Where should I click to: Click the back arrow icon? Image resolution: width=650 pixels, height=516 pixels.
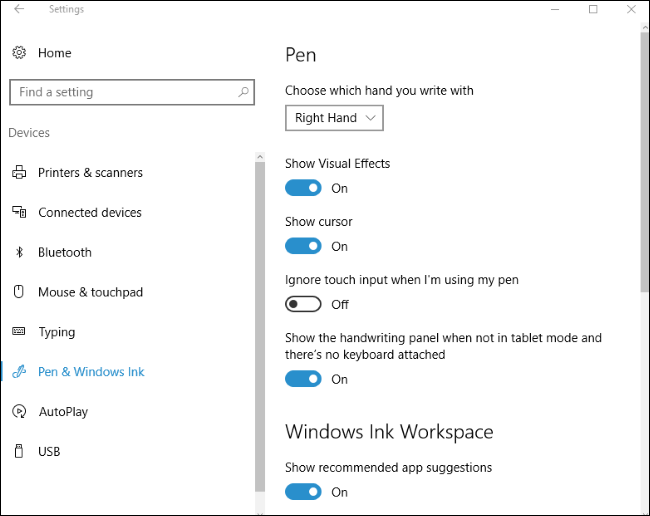coord(19,10)
